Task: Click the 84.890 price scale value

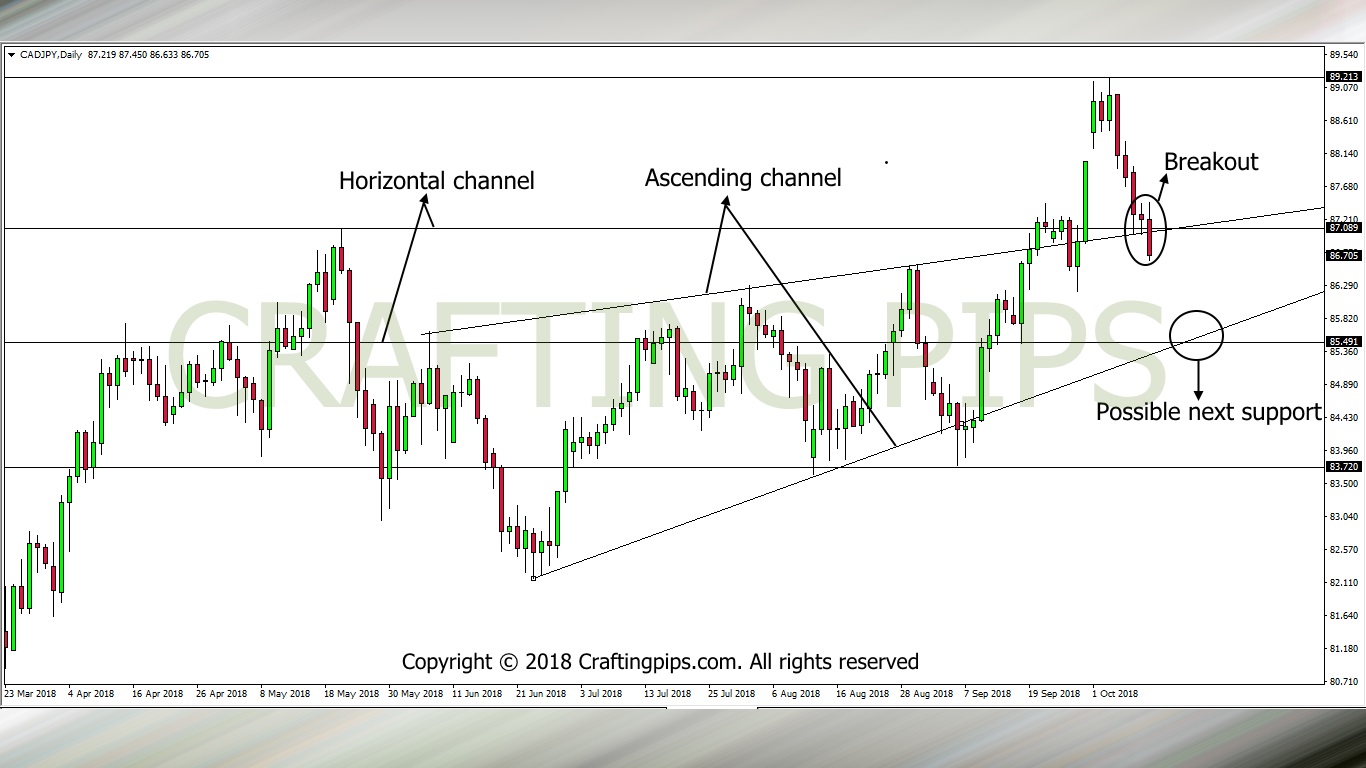Action: (x=1343, y=385)
